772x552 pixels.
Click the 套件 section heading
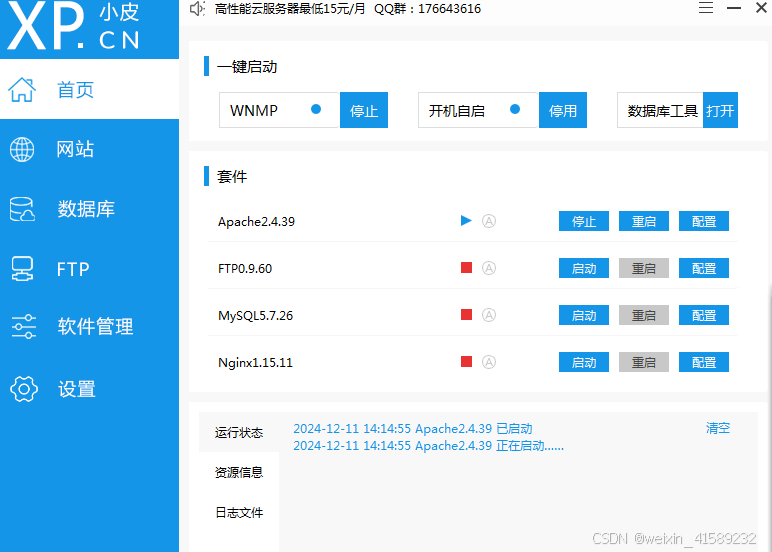pos(231,176)
